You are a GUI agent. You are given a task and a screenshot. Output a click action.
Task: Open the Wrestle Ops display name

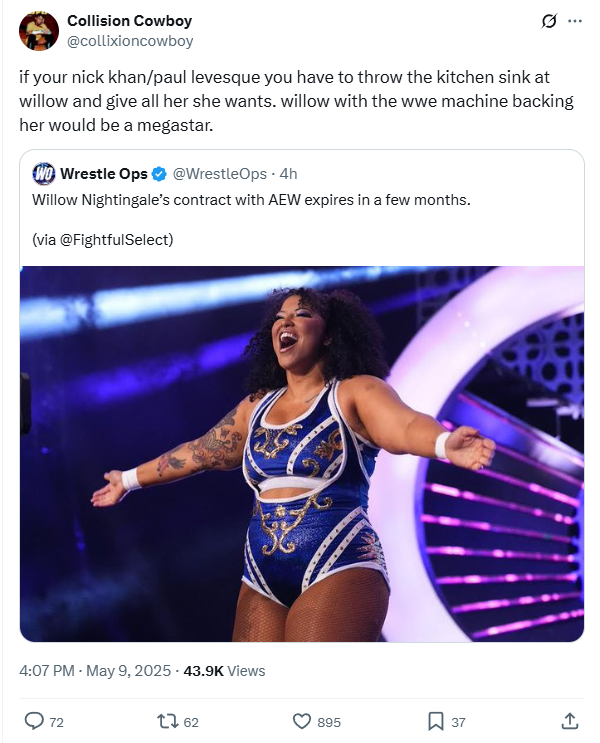point(104,174)
